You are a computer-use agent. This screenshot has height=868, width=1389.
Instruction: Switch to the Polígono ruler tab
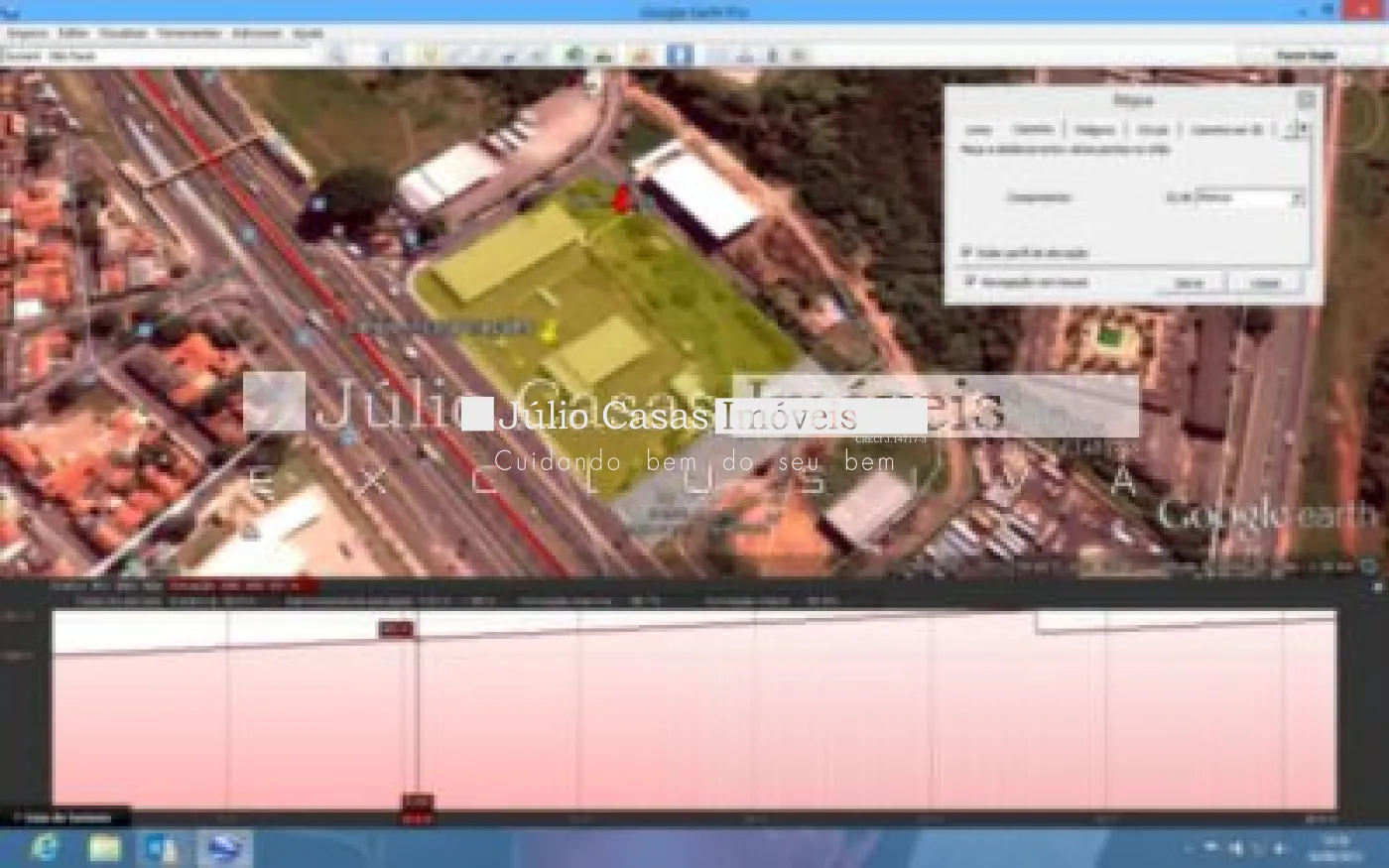point(1095,130)
